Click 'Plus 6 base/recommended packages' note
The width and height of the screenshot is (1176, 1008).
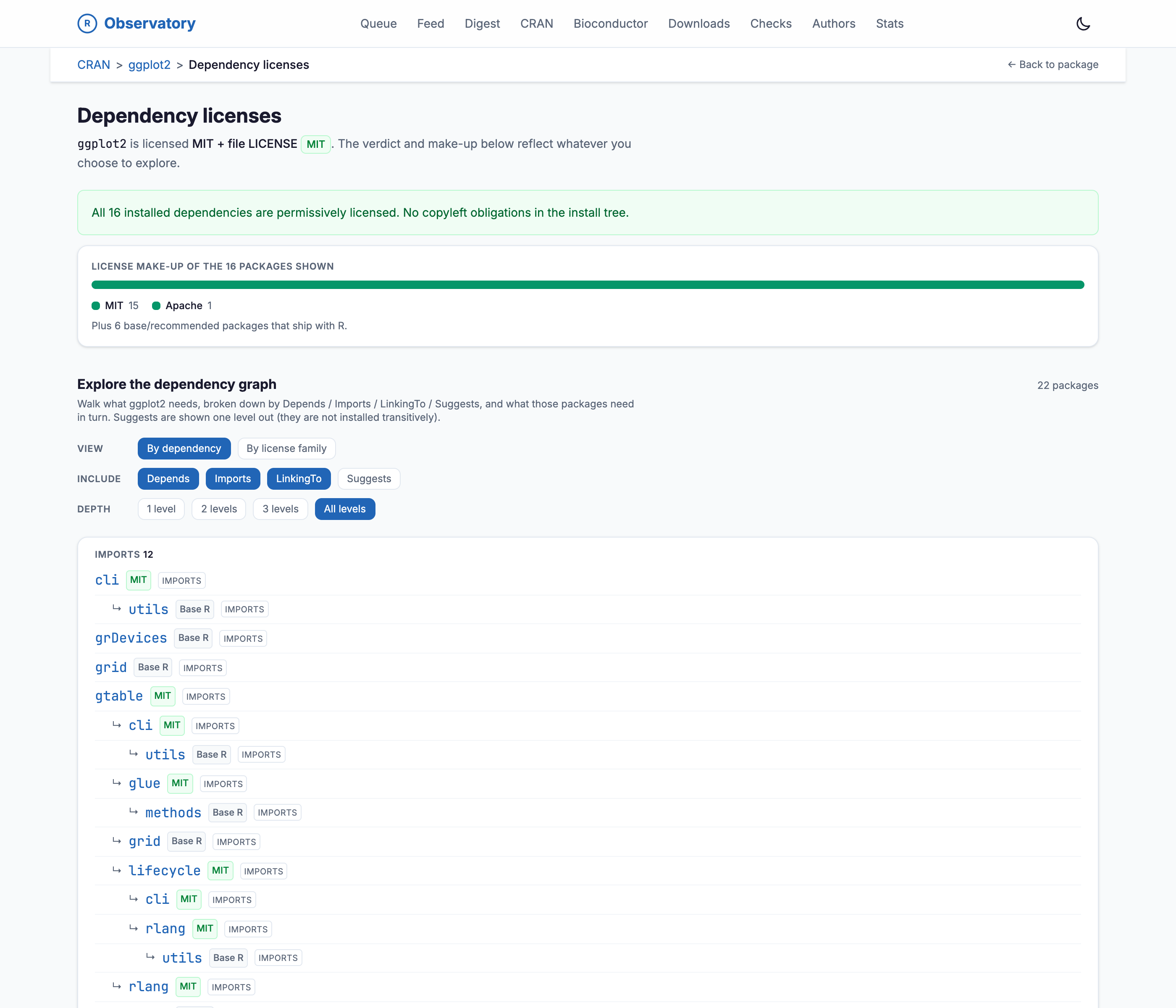point(219,326)
